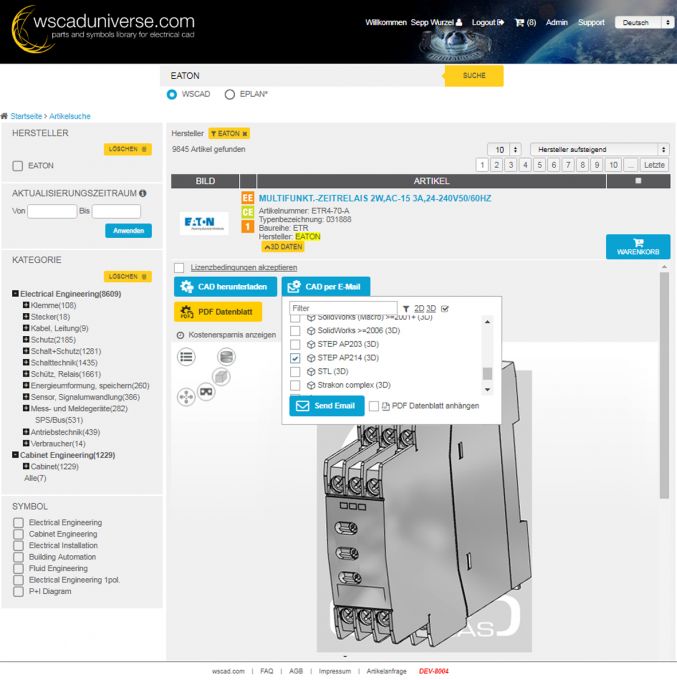677x680 pixels.
Task: Select the EPLAN radio button
Action: (x=230, y=95)
